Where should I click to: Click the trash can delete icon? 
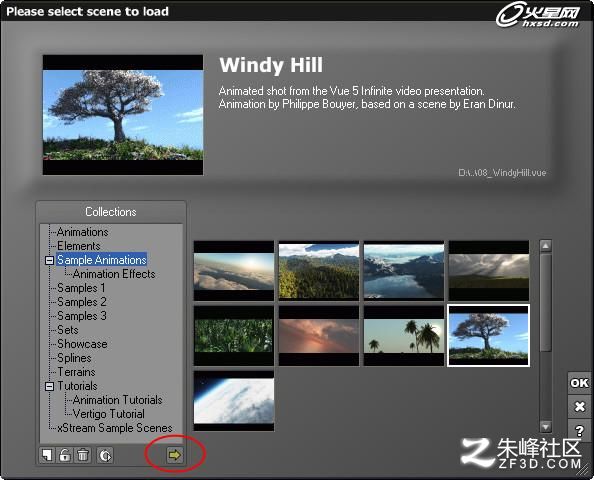click(x=83, y=455)
